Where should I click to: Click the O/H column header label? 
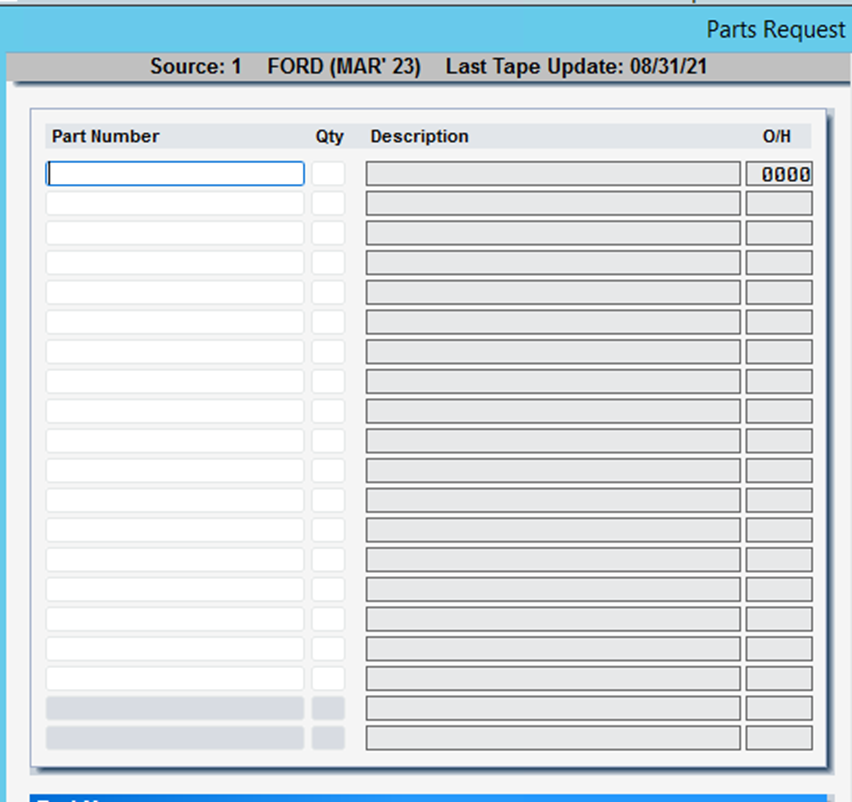click(x=777, y=136)
